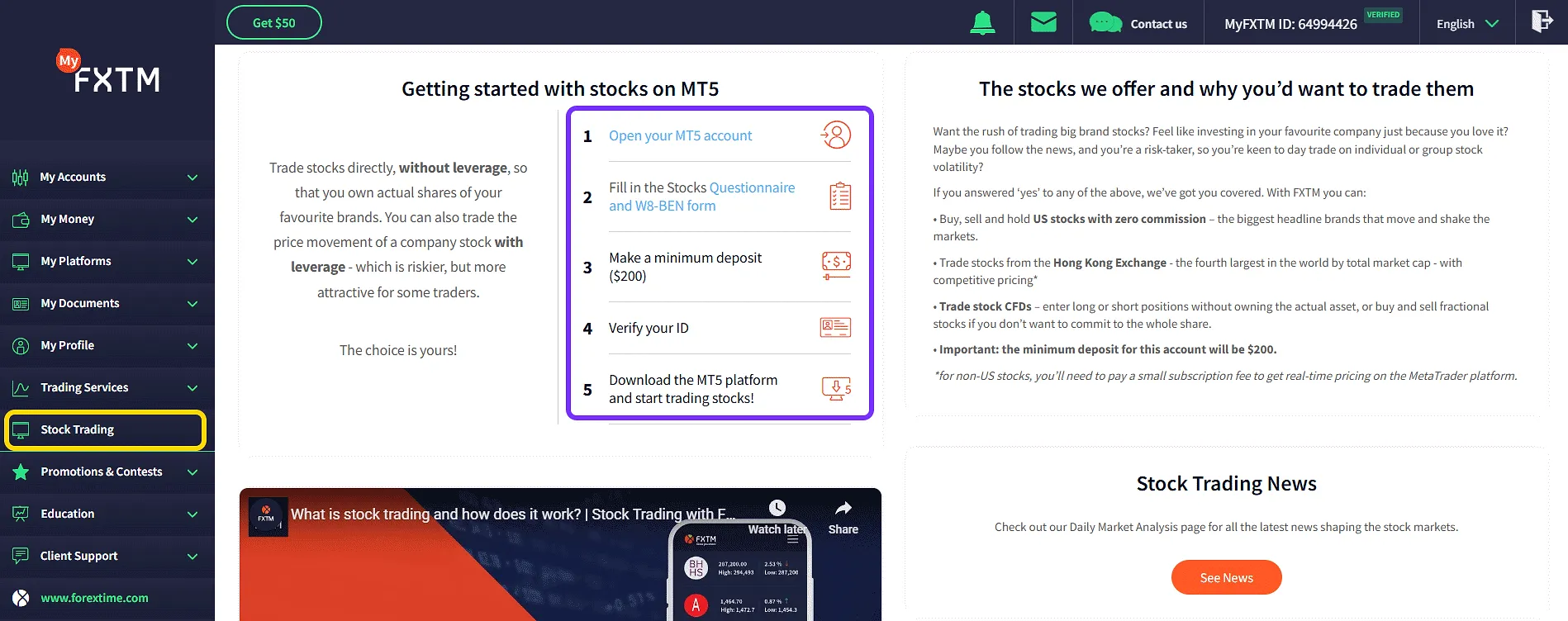Click the Download MT5 platform monitor icon

click(836, 388)
